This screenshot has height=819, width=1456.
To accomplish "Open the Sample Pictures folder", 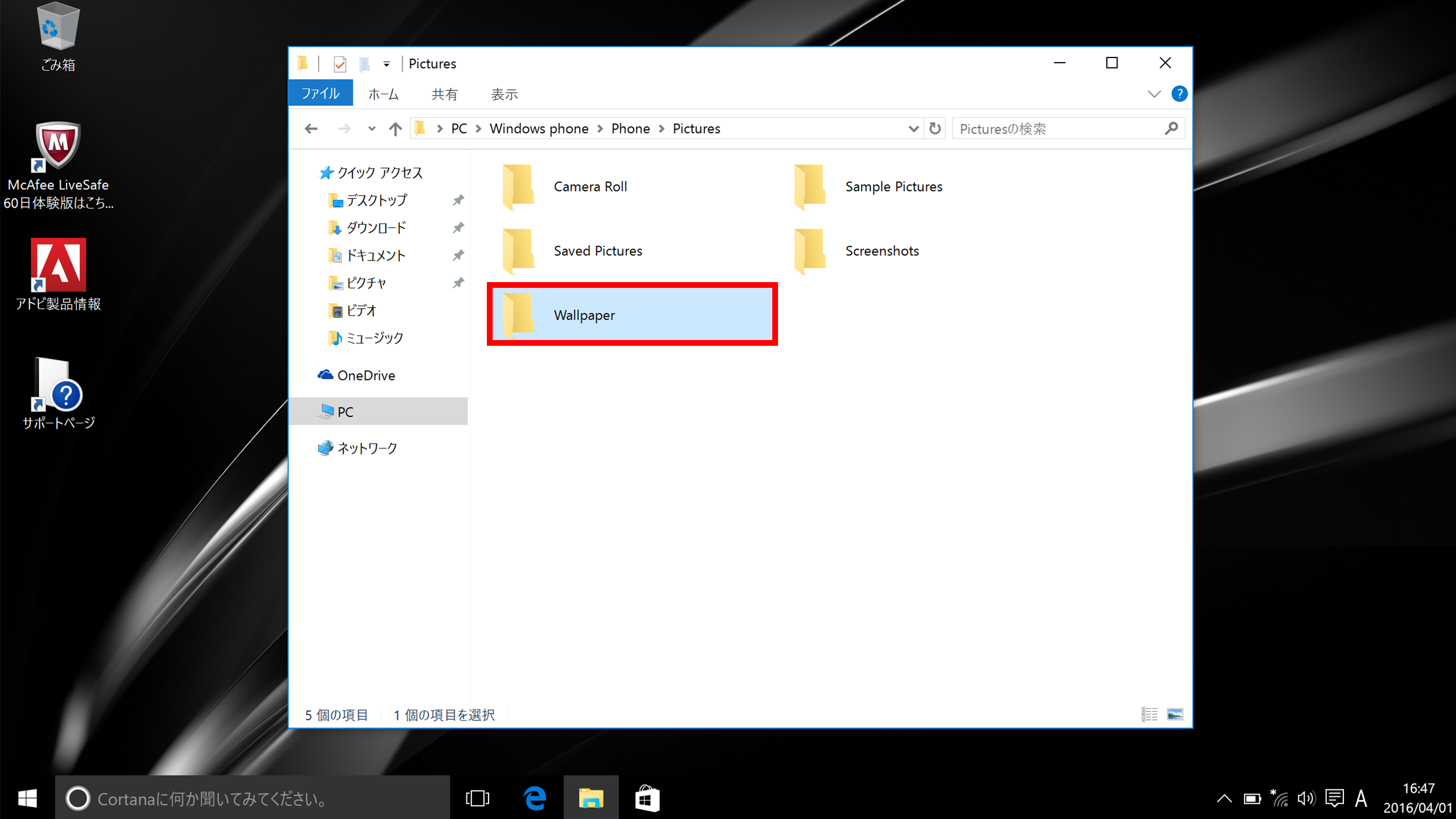I will pos(892,186).
